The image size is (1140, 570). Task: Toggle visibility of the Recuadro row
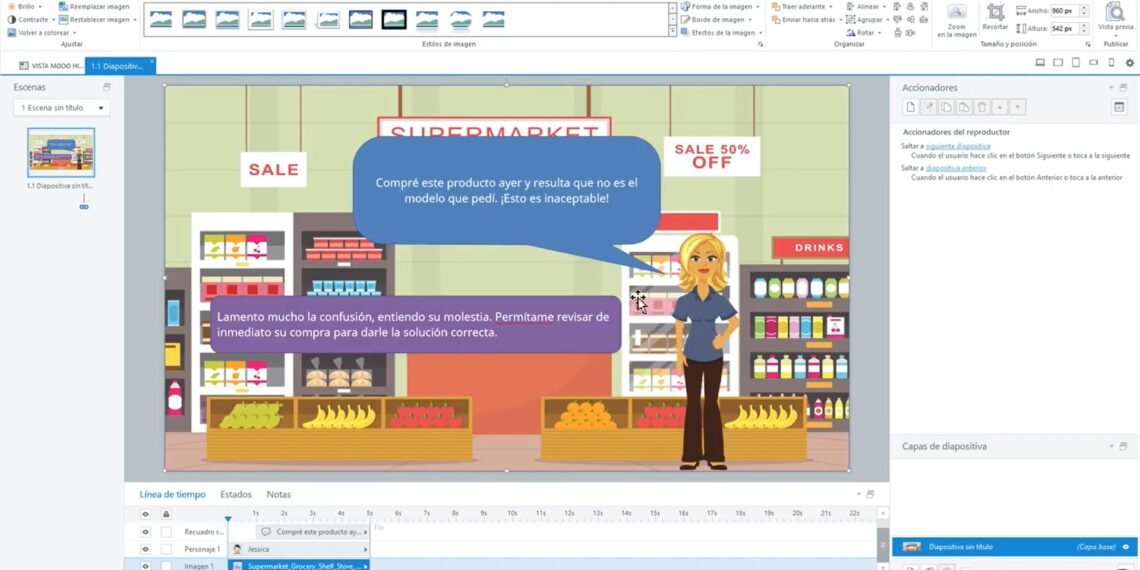pyautogui.click(x=145, y=532)
